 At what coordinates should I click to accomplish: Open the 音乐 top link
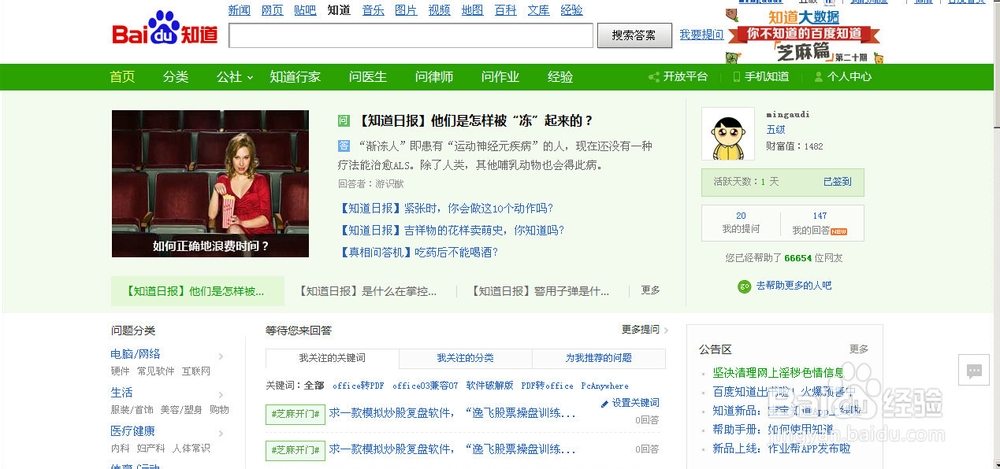coord(373,10)
